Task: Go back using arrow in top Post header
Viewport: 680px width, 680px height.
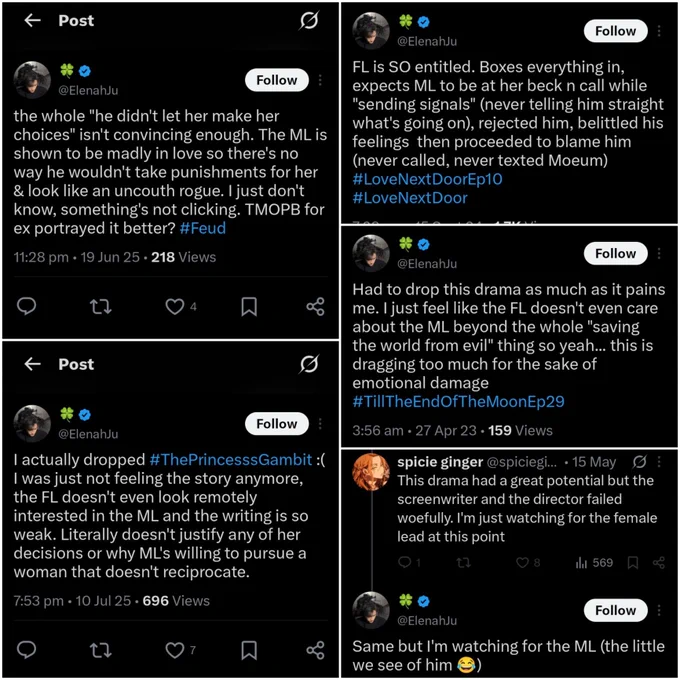Action: coord(33,20)
